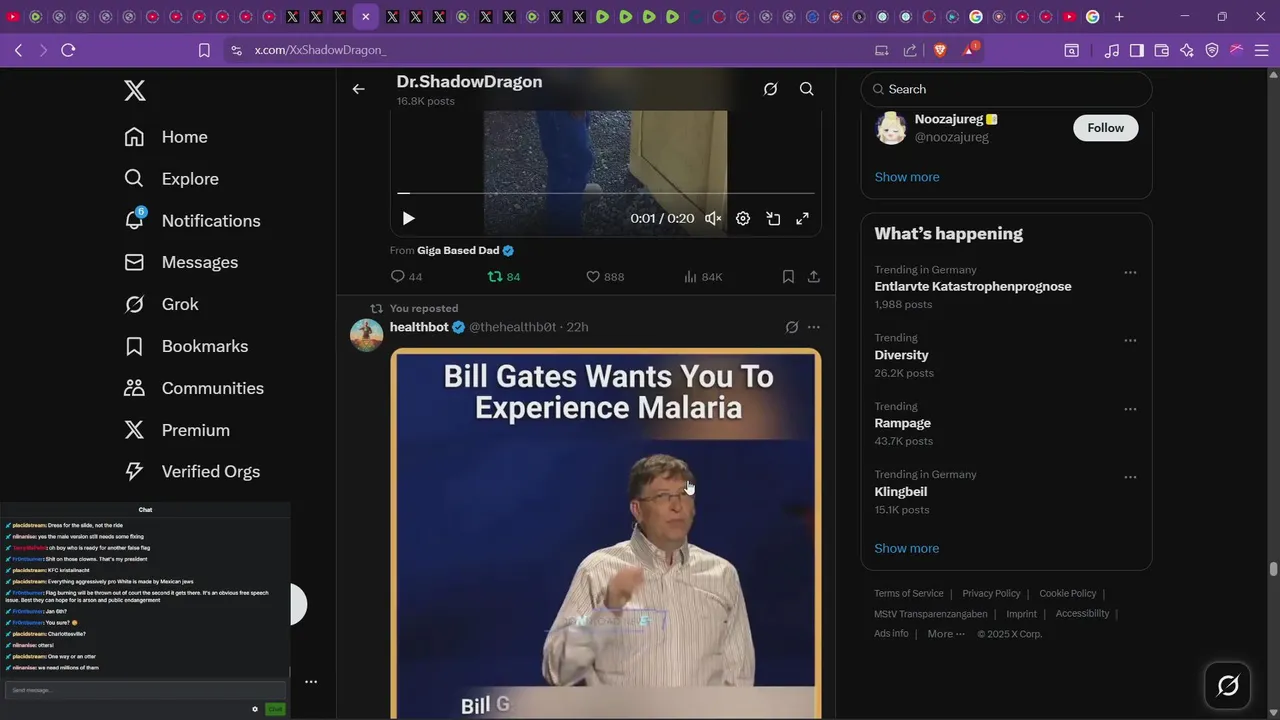The width and height of the screenshot is (1280, 720).
Task: Toggle picture-in-picture on the video
Action: click(x=773, y=218)
